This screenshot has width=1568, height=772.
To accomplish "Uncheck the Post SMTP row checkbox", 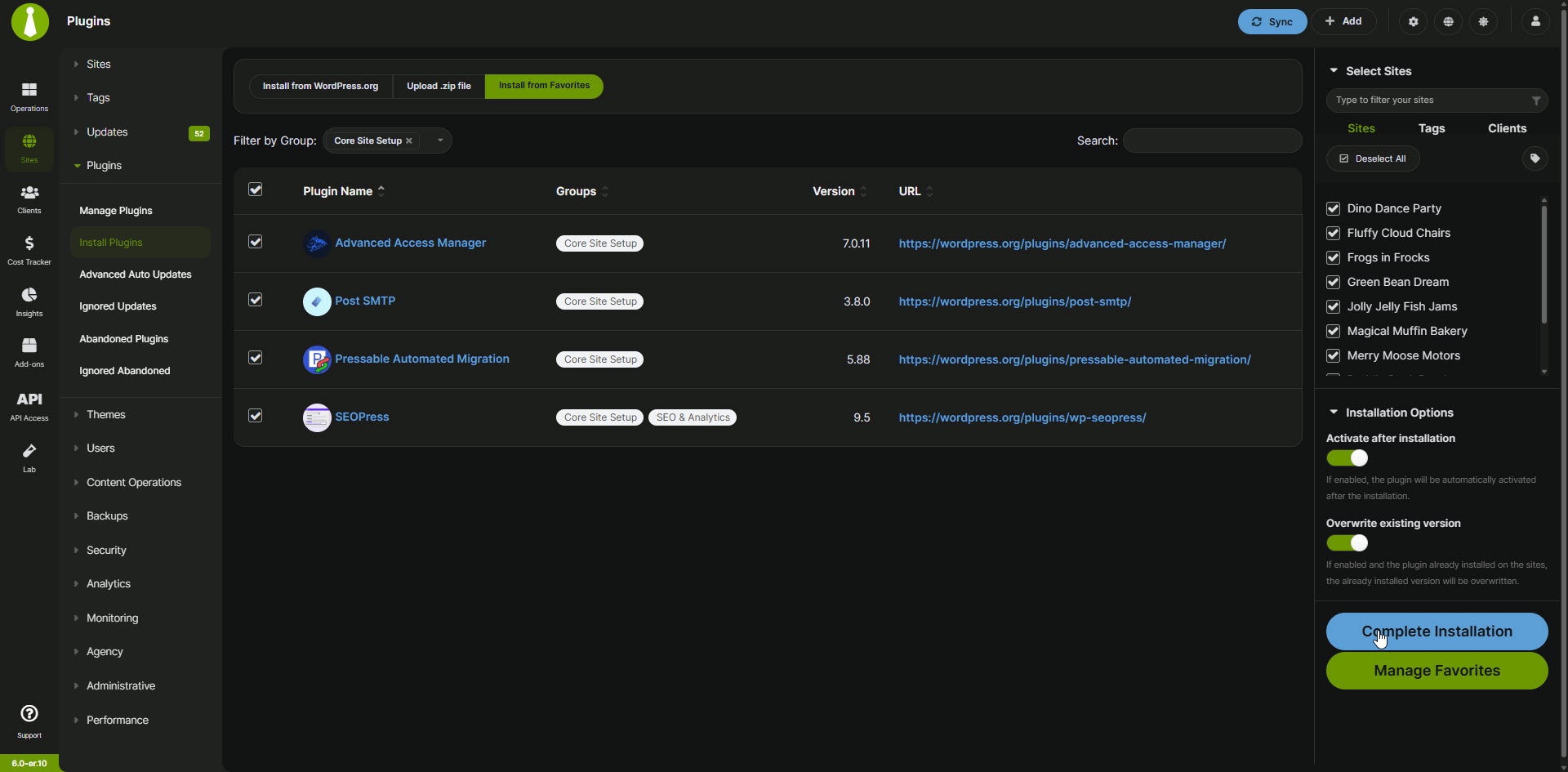I will click(x=256, y=300).
